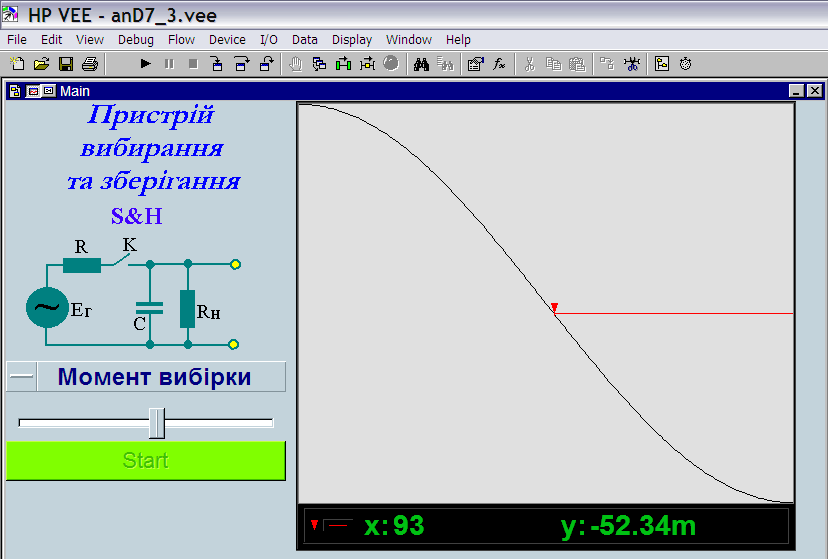Open the Edit menu
Image resolution: width=828 pixels, height=559 pixels.
pos(51,40)
